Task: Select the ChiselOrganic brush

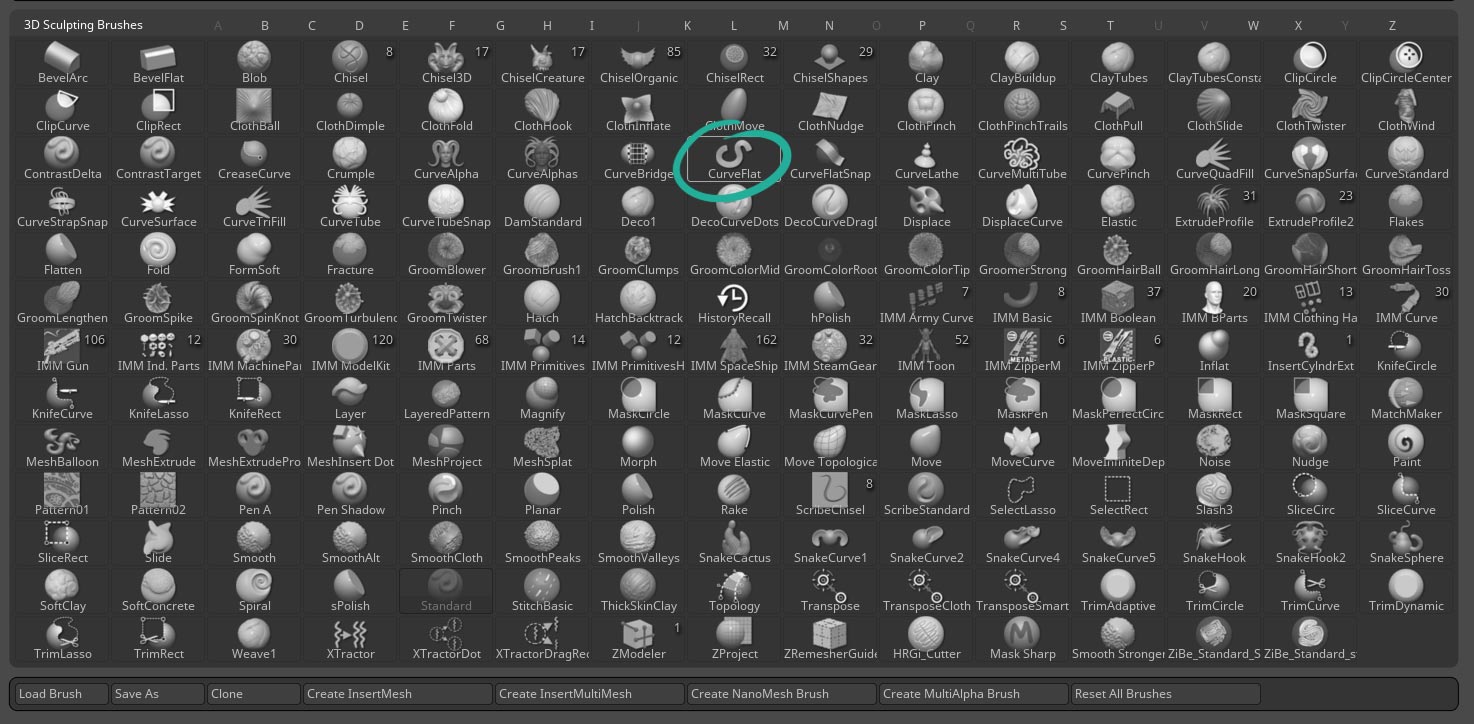Action: 638,63
